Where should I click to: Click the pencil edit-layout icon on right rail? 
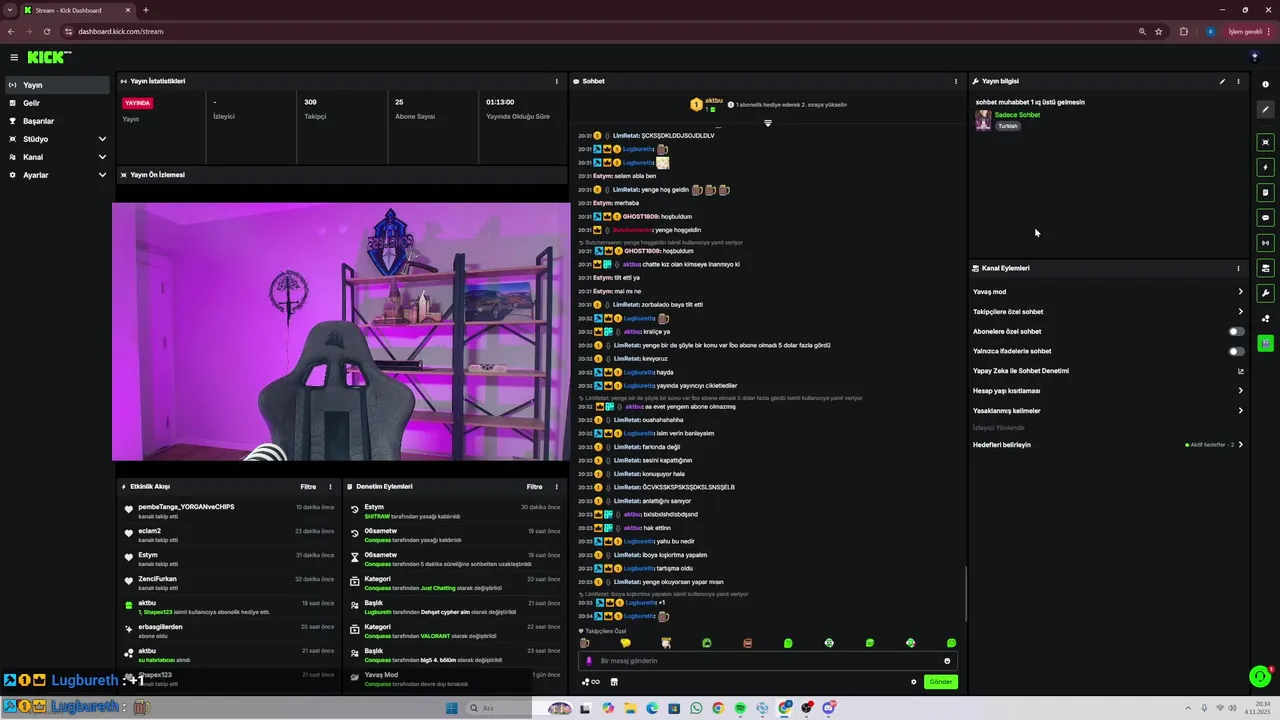click(x=1265, y=110)
